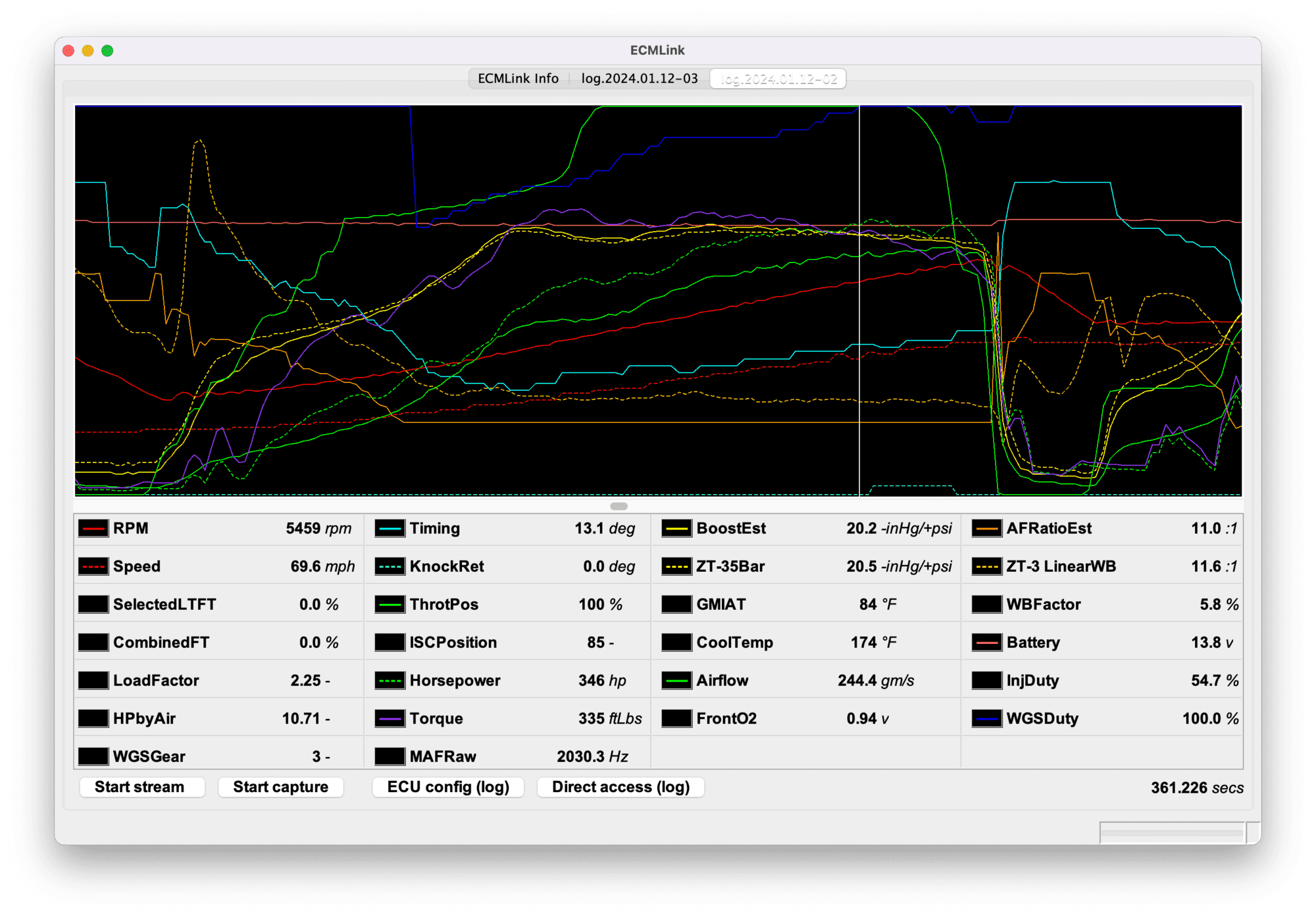Viewport: 1316px width, 917px height.
Task: Click the ZT-3 LinearWB value 11.6
Action: coord(1205,566)
